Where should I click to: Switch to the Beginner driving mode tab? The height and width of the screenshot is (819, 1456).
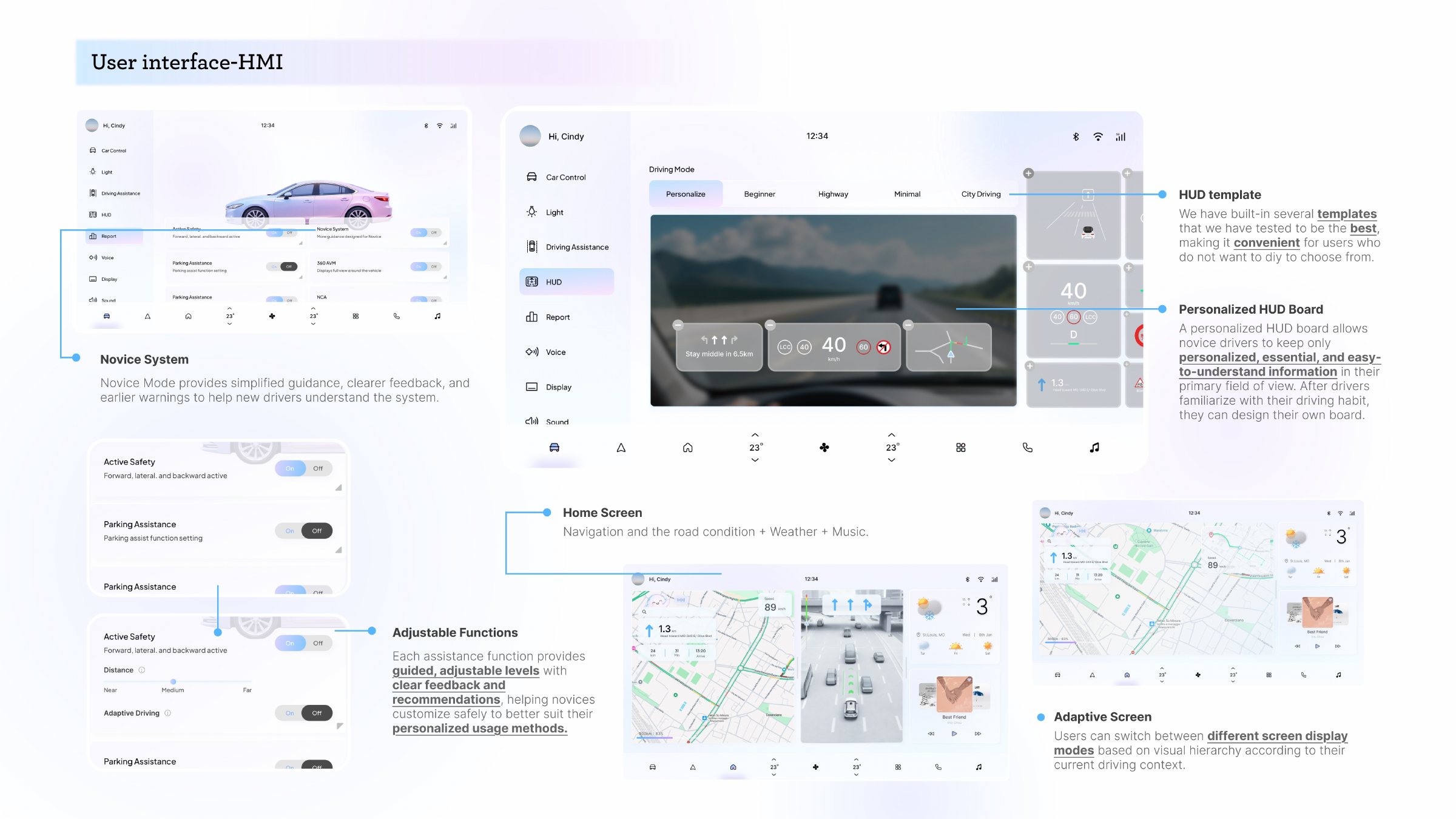760,194
